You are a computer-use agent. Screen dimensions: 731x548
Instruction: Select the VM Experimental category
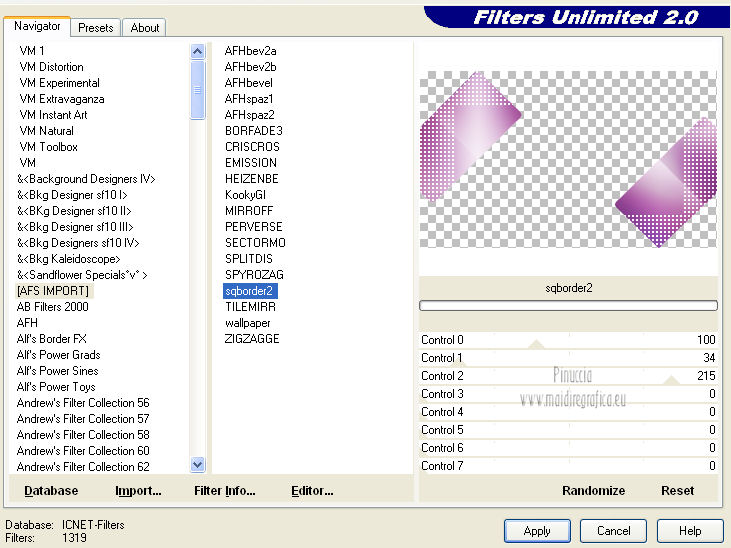[x=59, y=83]
